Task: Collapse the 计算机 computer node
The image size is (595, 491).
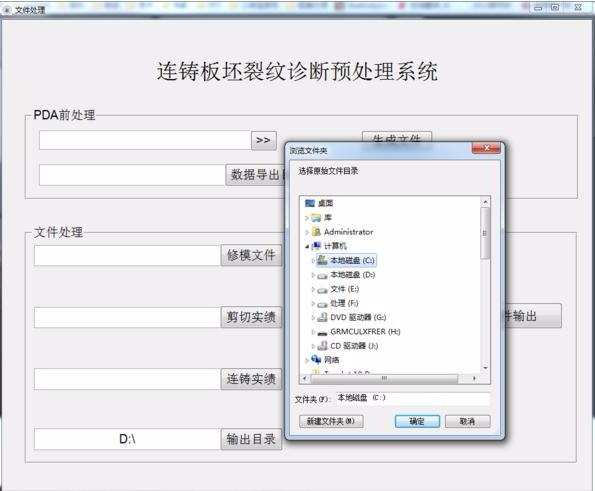Action: coord(307,247)
